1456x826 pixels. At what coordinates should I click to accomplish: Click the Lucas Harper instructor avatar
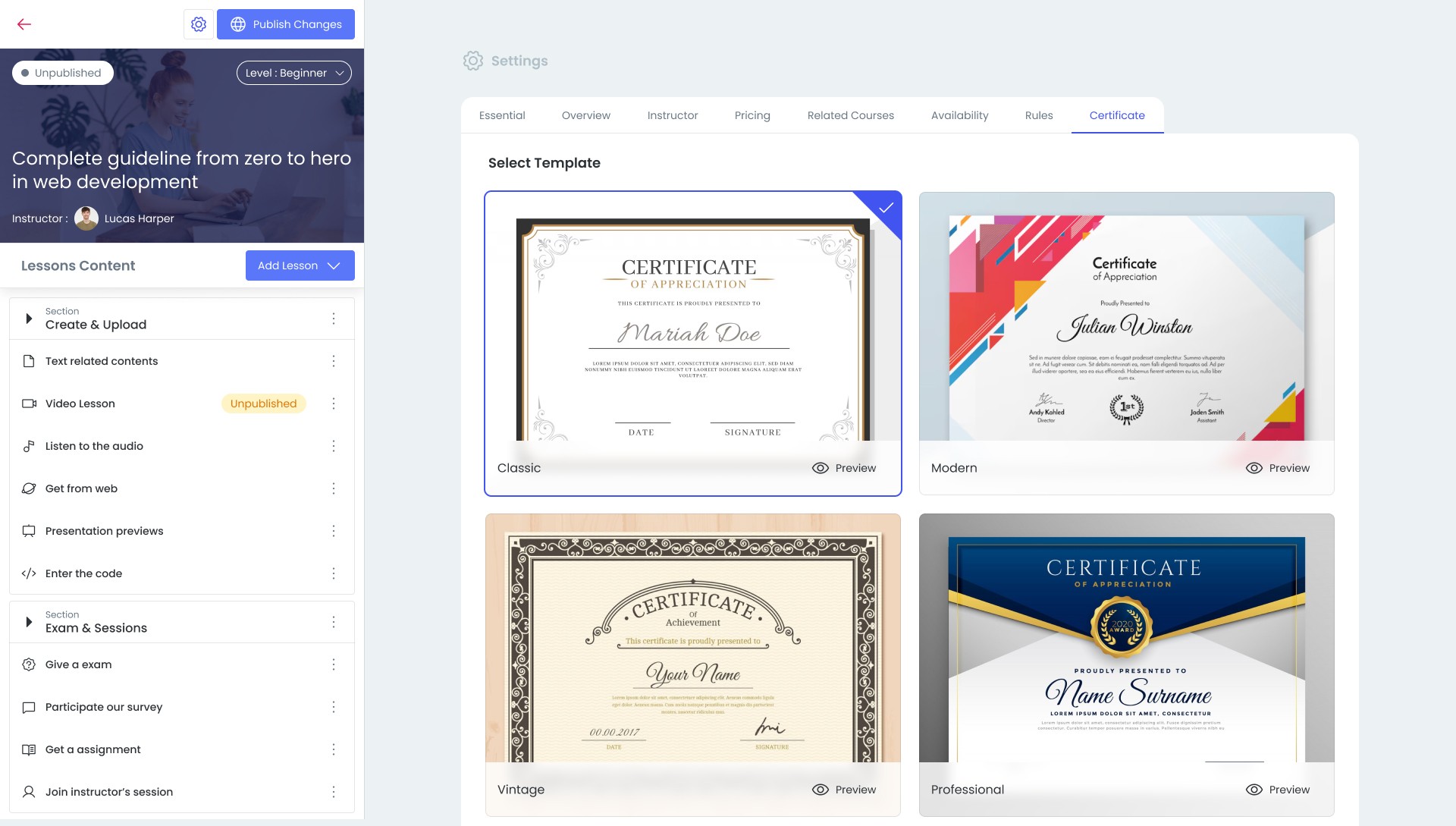pos(86,218)
